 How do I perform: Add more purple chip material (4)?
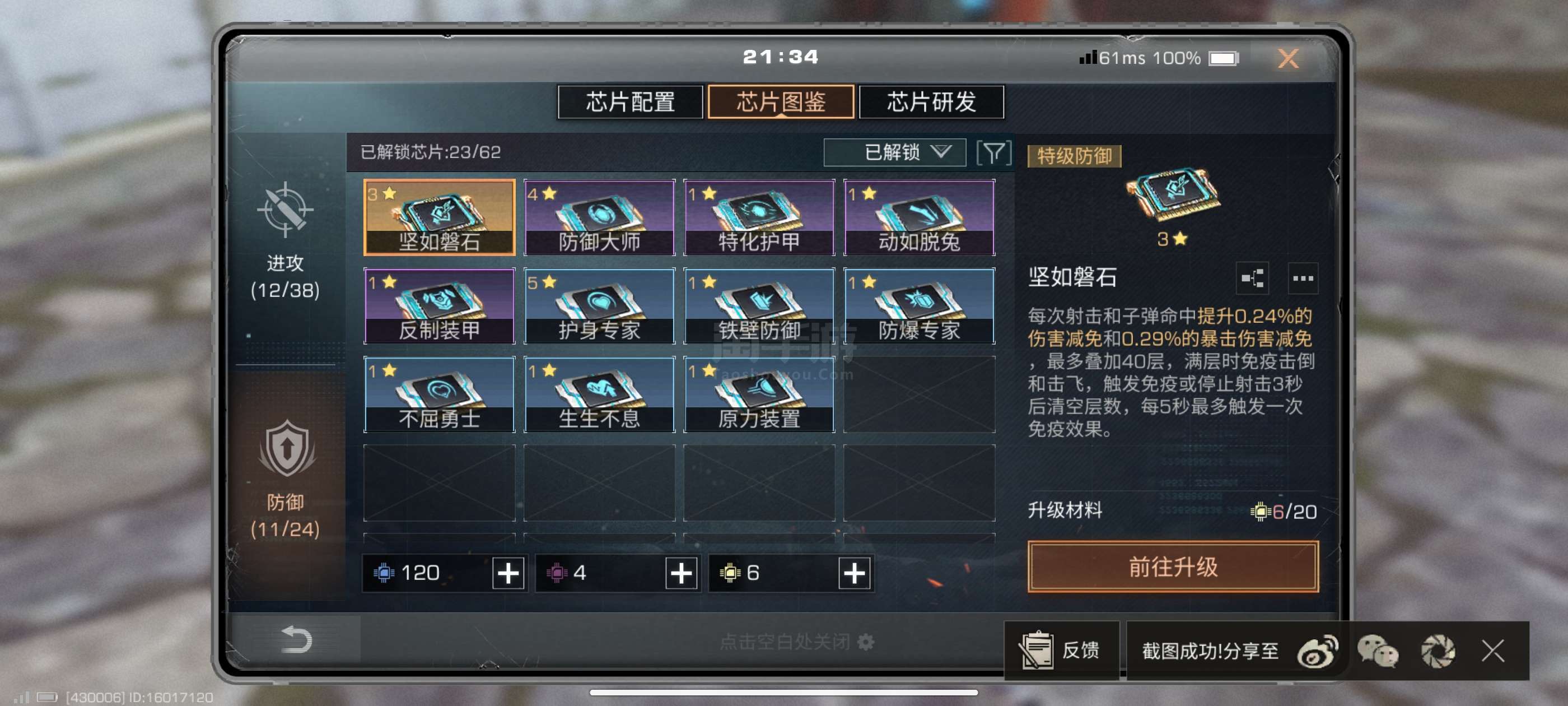pyautogui.click(x=681, y=573)
